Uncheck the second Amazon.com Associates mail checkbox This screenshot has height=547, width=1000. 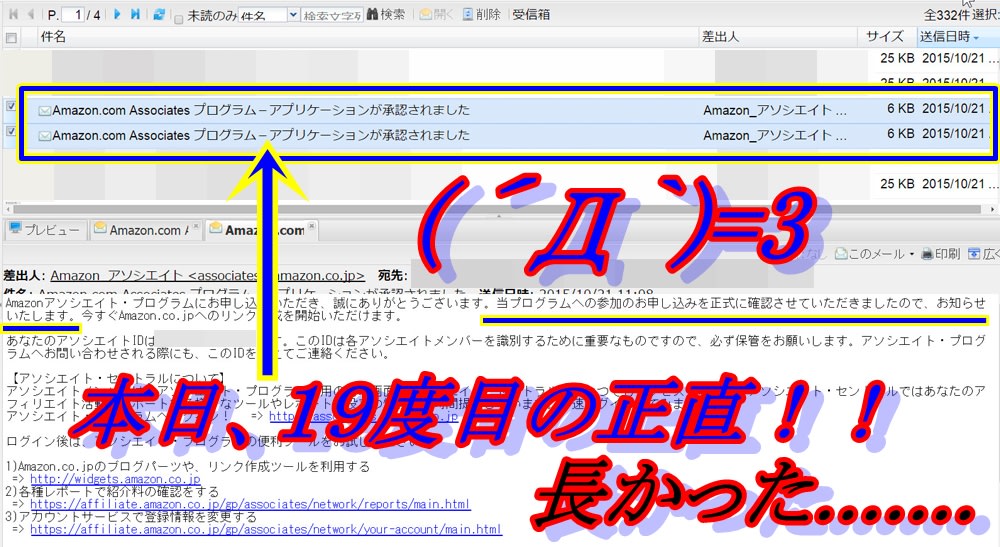coord(11,131)
